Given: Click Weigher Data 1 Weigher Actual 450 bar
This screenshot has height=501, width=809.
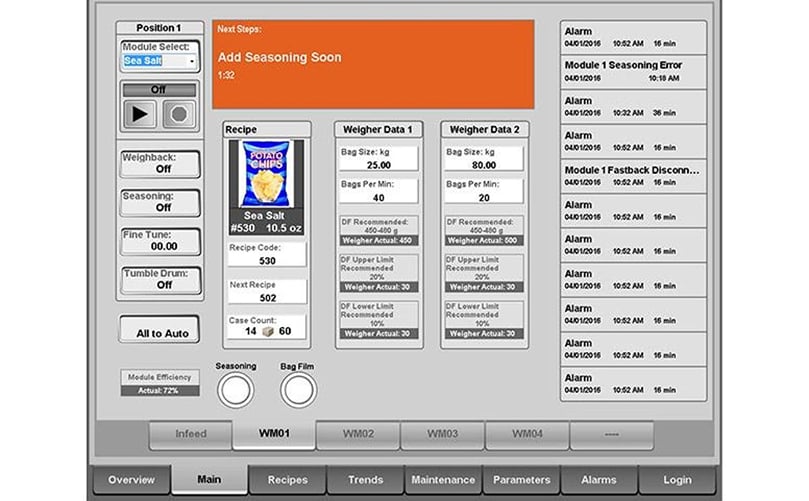Looking at the screenshot, I should coord(379,240).
